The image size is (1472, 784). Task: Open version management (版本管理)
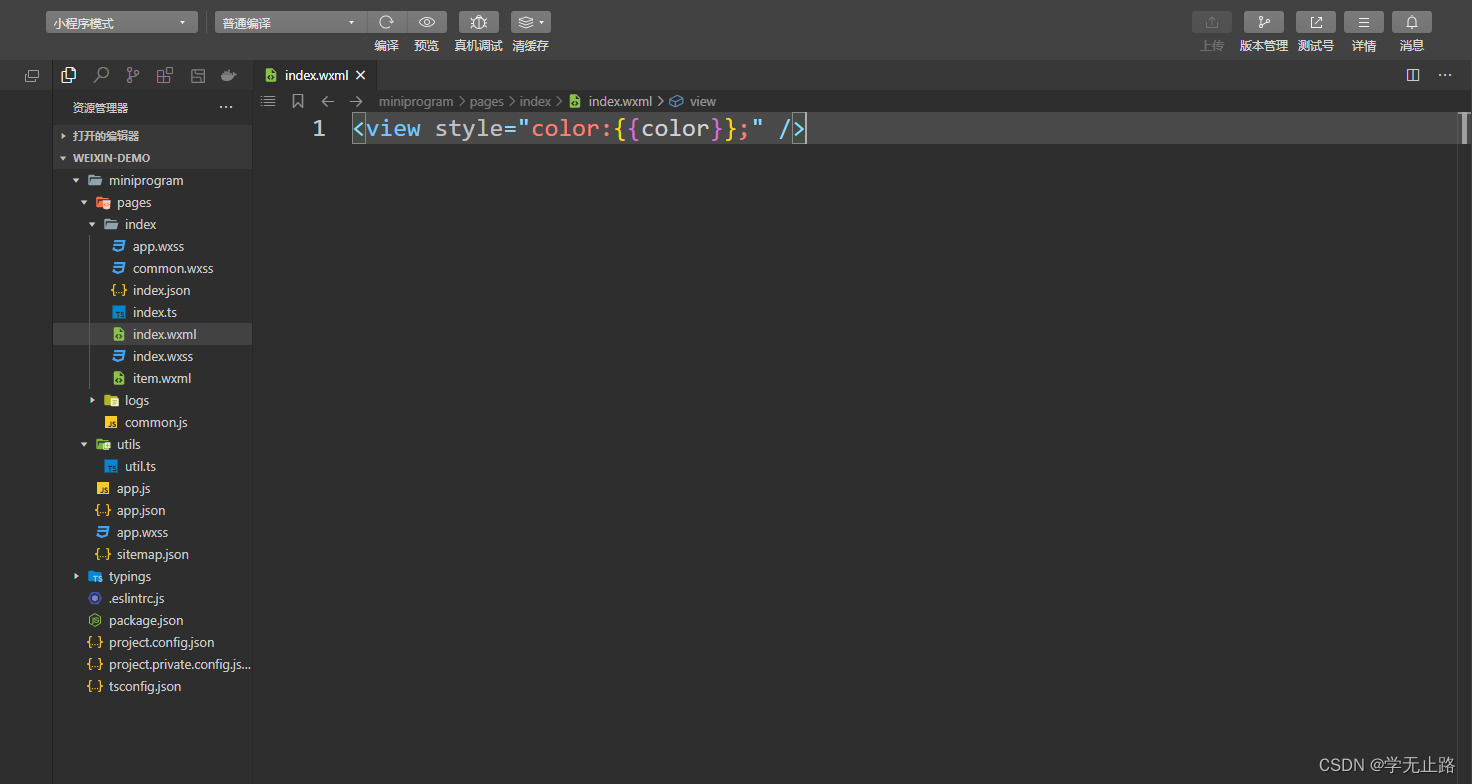tap(1264, 22)
